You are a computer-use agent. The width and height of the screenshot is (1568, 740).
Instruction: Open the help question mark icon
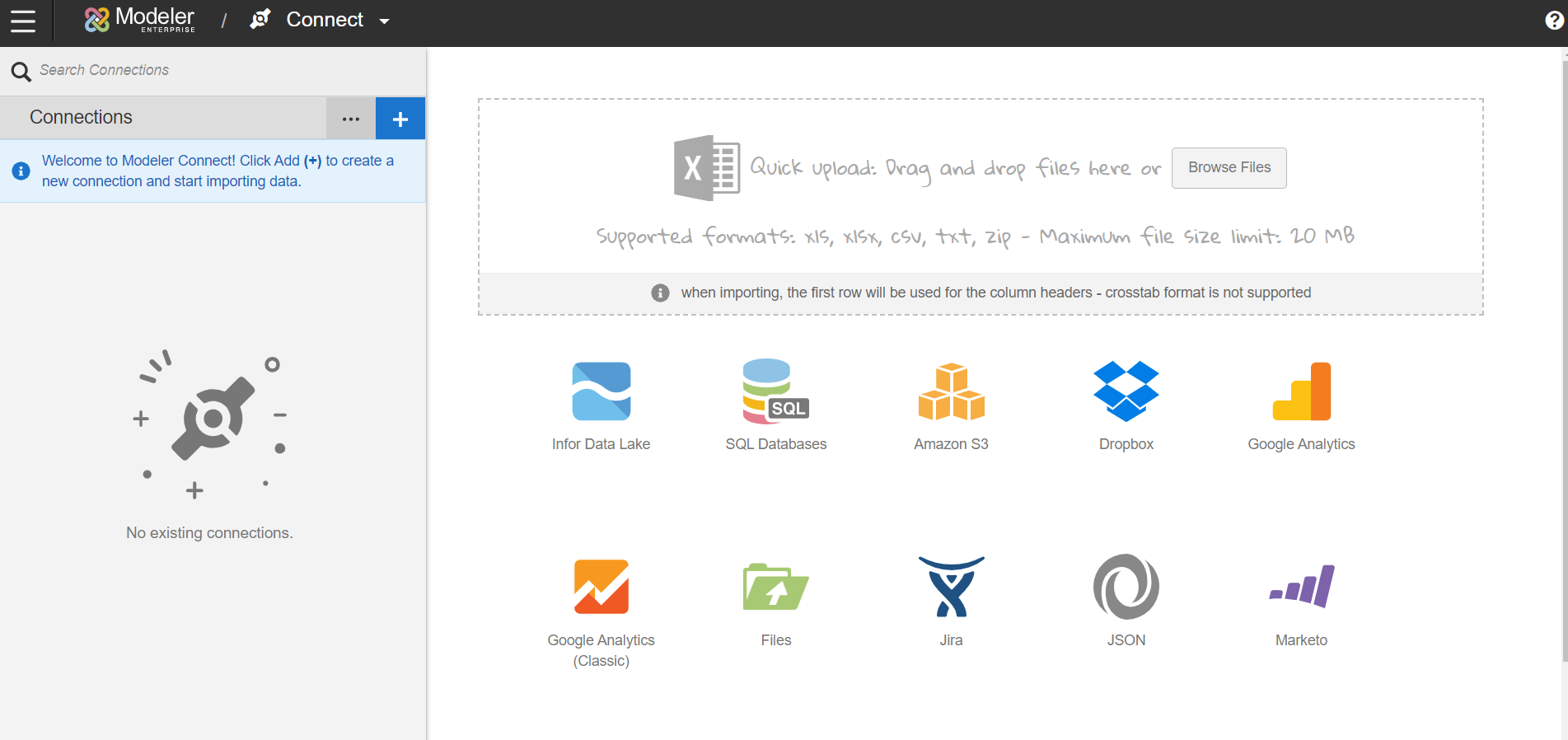(1553, 21)
